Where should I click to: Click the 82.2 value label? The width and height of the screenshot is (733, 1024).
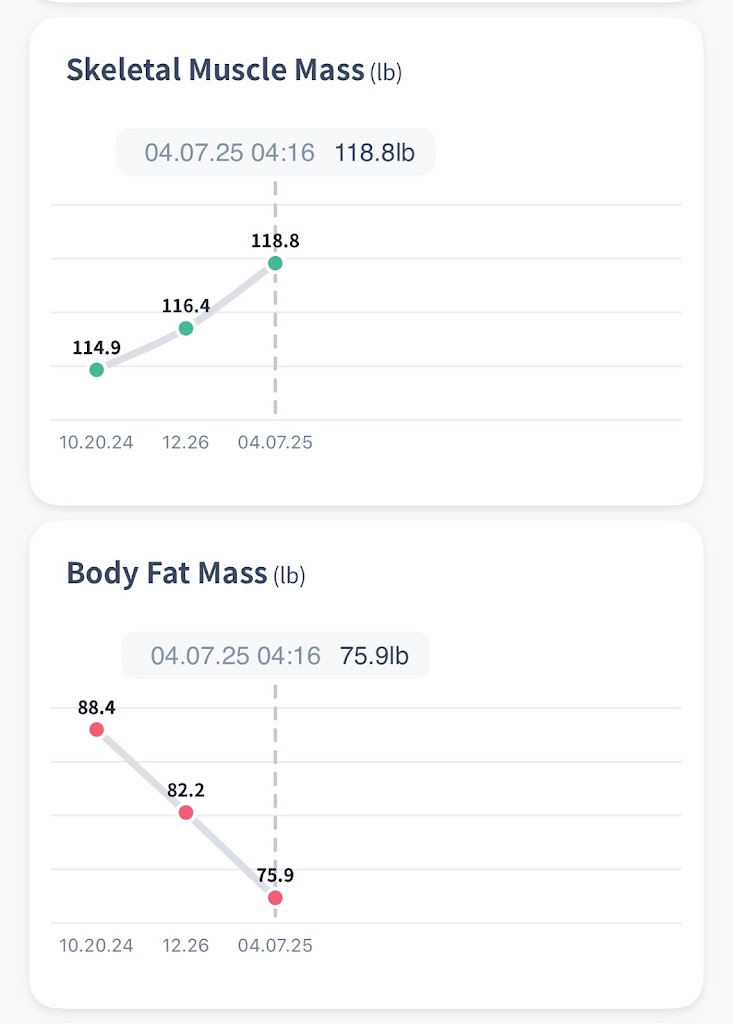pyautogui.click(x=186, y=791)
